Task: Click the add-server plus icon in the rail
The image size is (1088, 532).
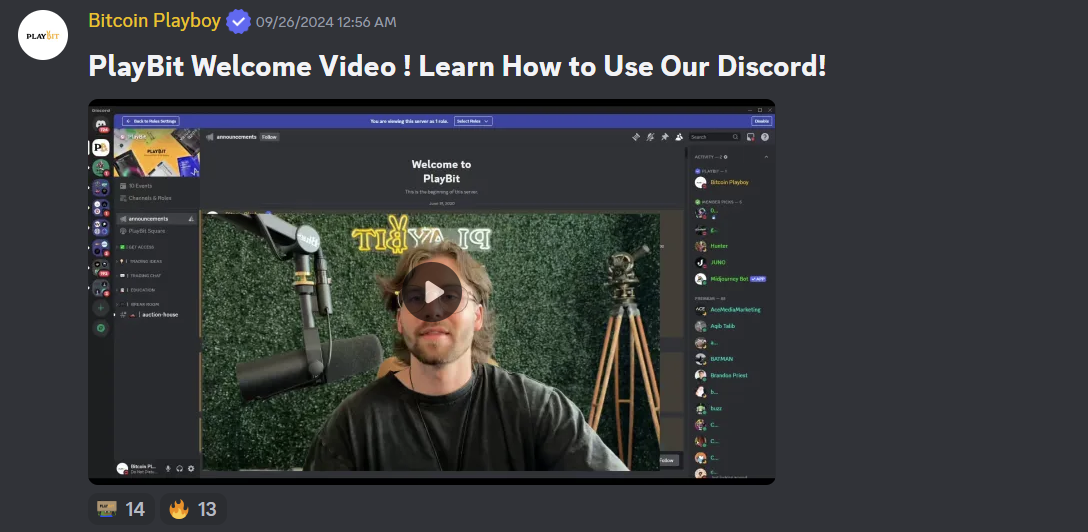Action: [101, 307]
